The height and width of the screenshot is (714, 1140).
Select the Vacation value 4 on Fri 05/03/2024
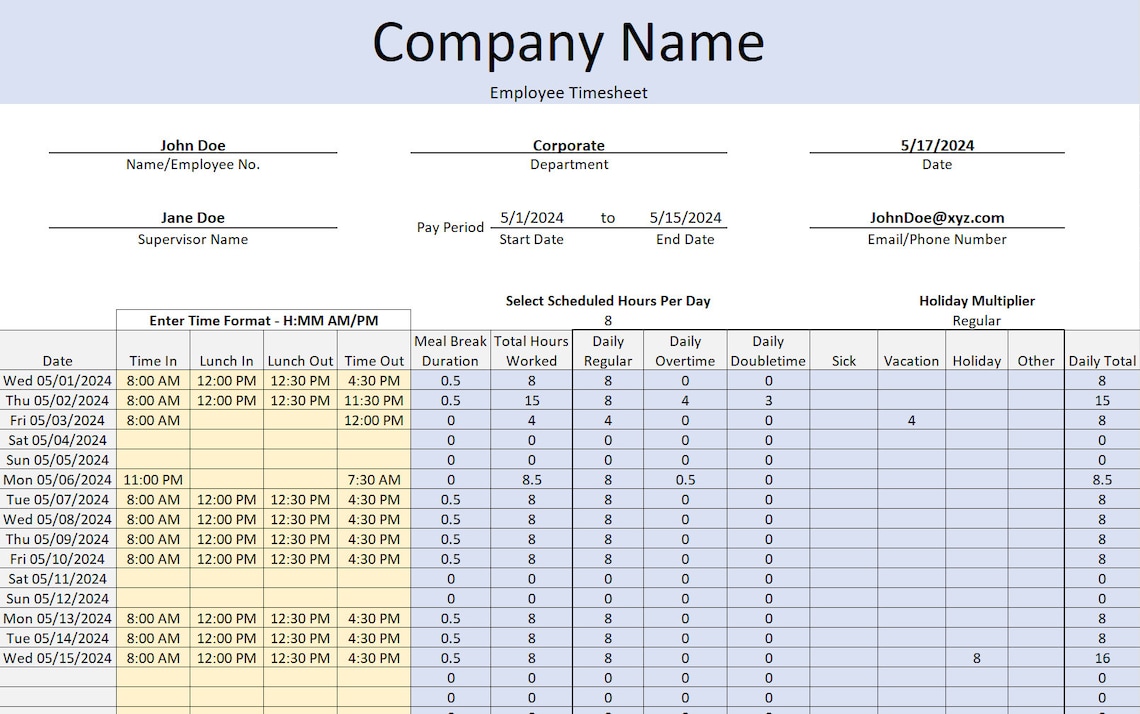(x=911, y=420)
